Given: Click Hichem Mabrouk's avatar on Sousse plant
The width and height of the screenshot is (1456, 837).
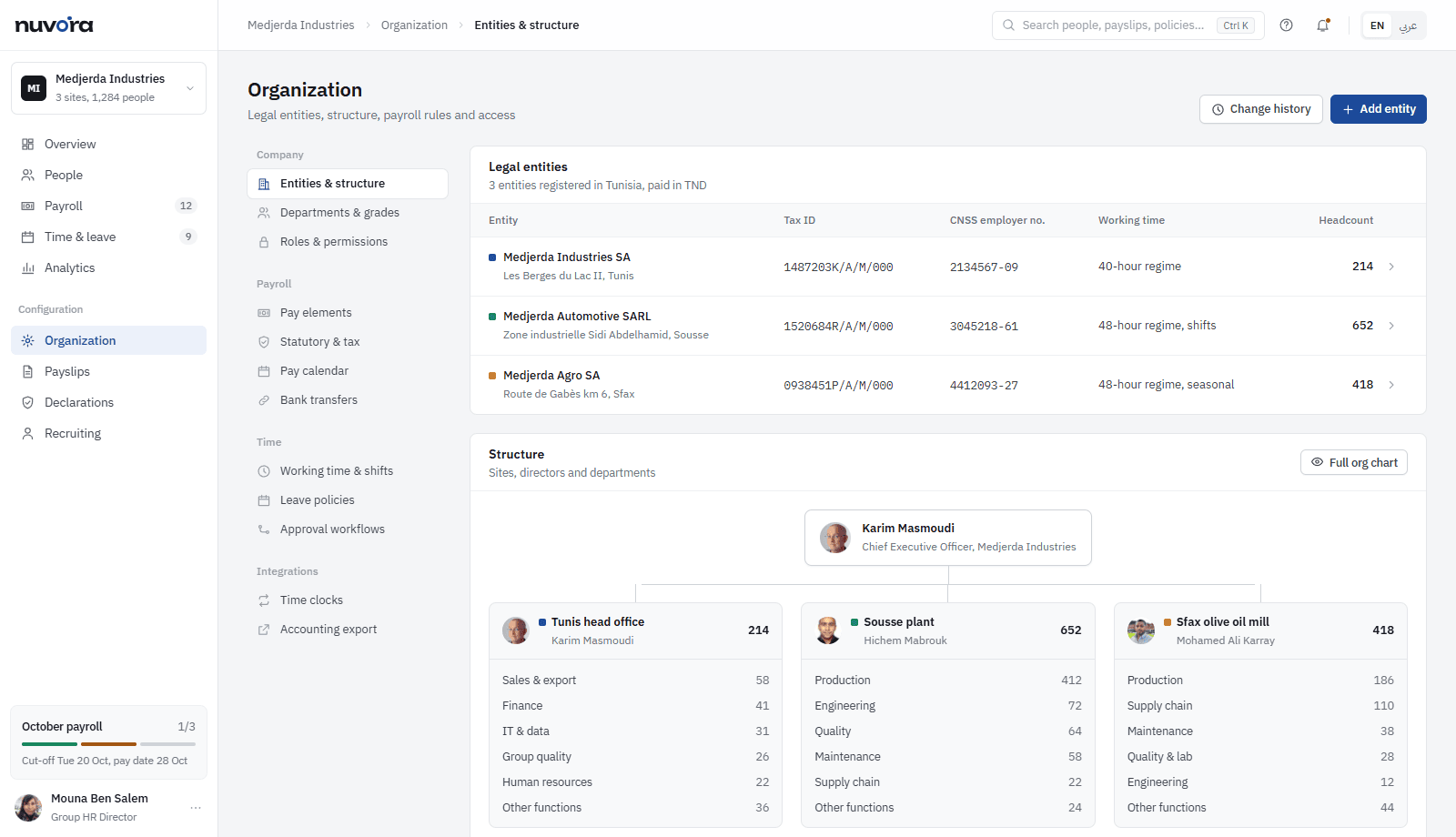Looking at the screenshot, I should tap(828, 630).
